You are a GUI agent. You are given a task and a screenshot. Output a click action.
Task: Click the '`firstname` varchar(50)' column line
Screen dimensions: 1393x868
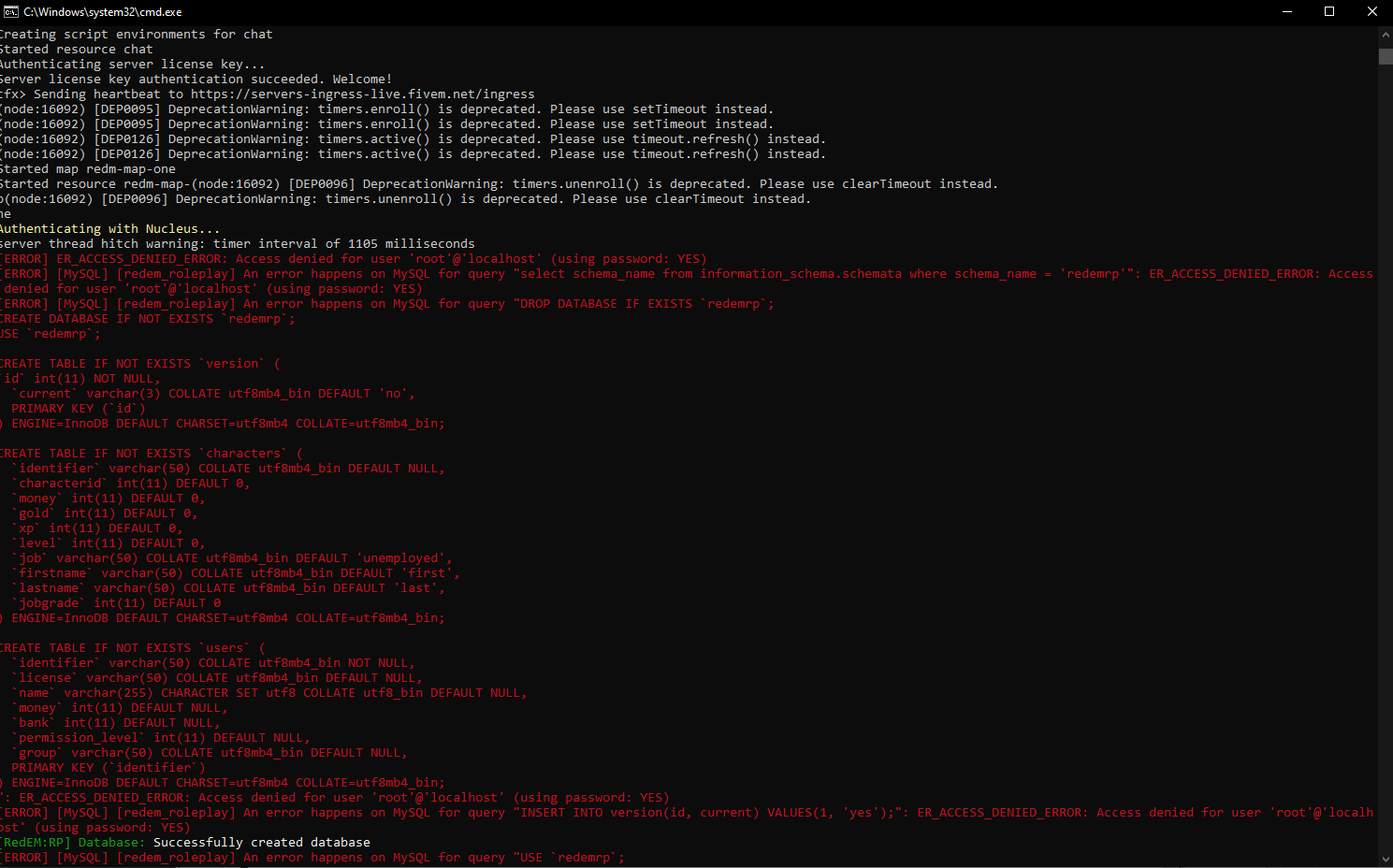[236, 573]
